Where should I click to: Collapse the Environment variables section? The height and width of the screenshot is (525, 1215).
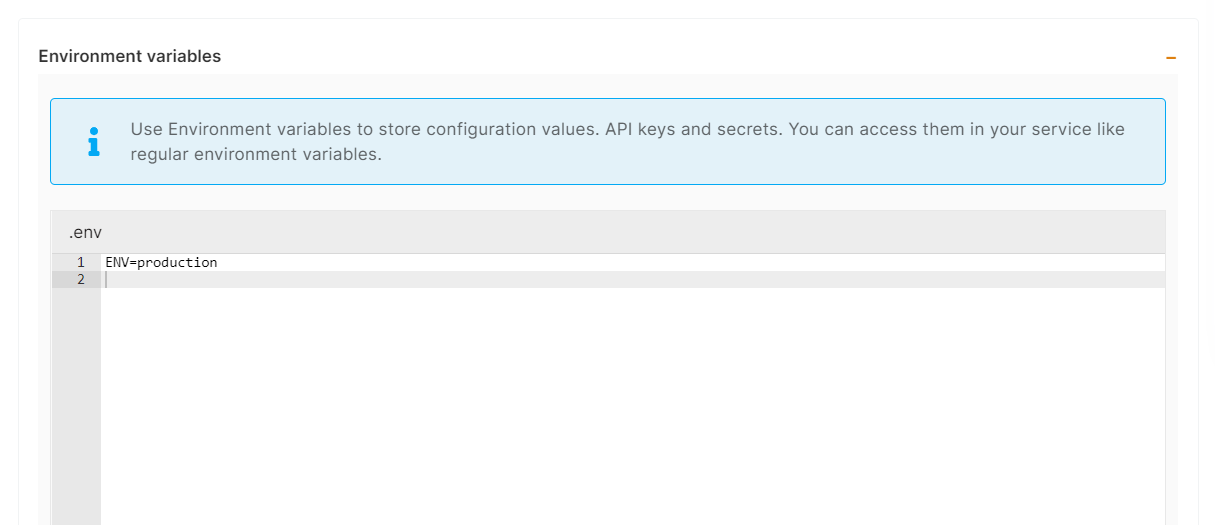1170,58
